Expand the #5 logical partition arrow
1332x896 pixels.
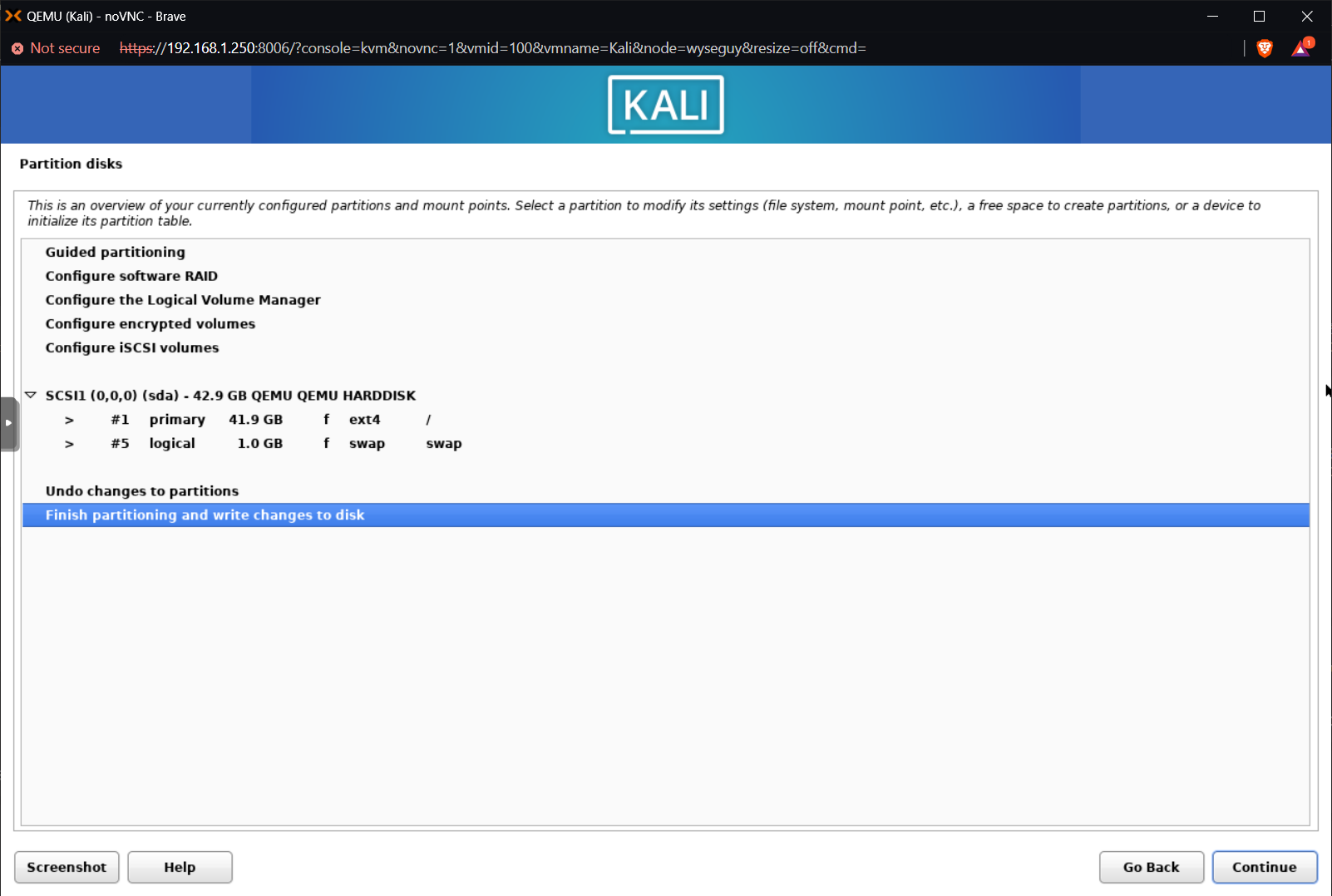click(69, 444)
